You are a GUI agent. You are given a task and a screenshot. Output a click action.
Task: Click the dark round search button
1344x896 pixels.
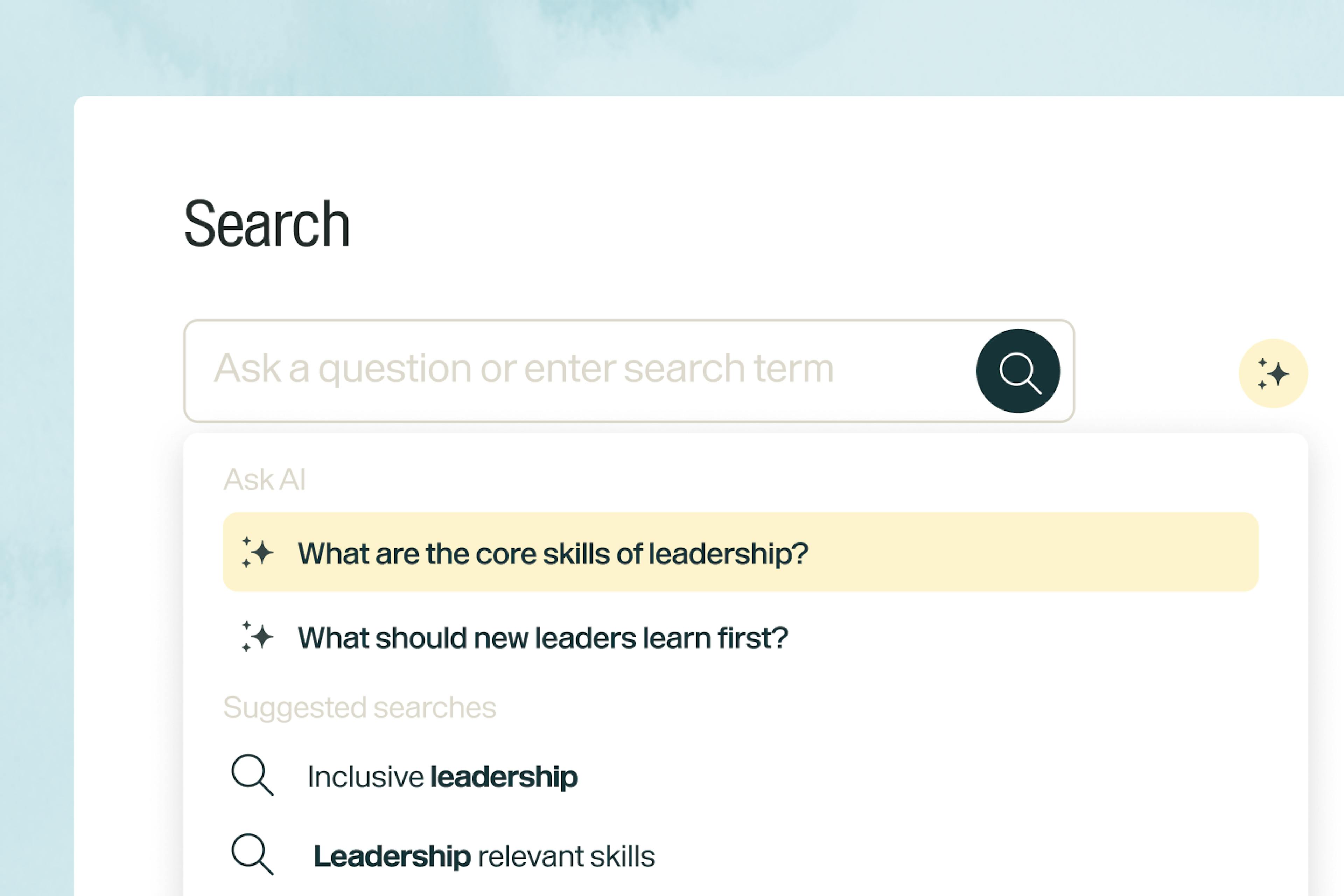1018,371
